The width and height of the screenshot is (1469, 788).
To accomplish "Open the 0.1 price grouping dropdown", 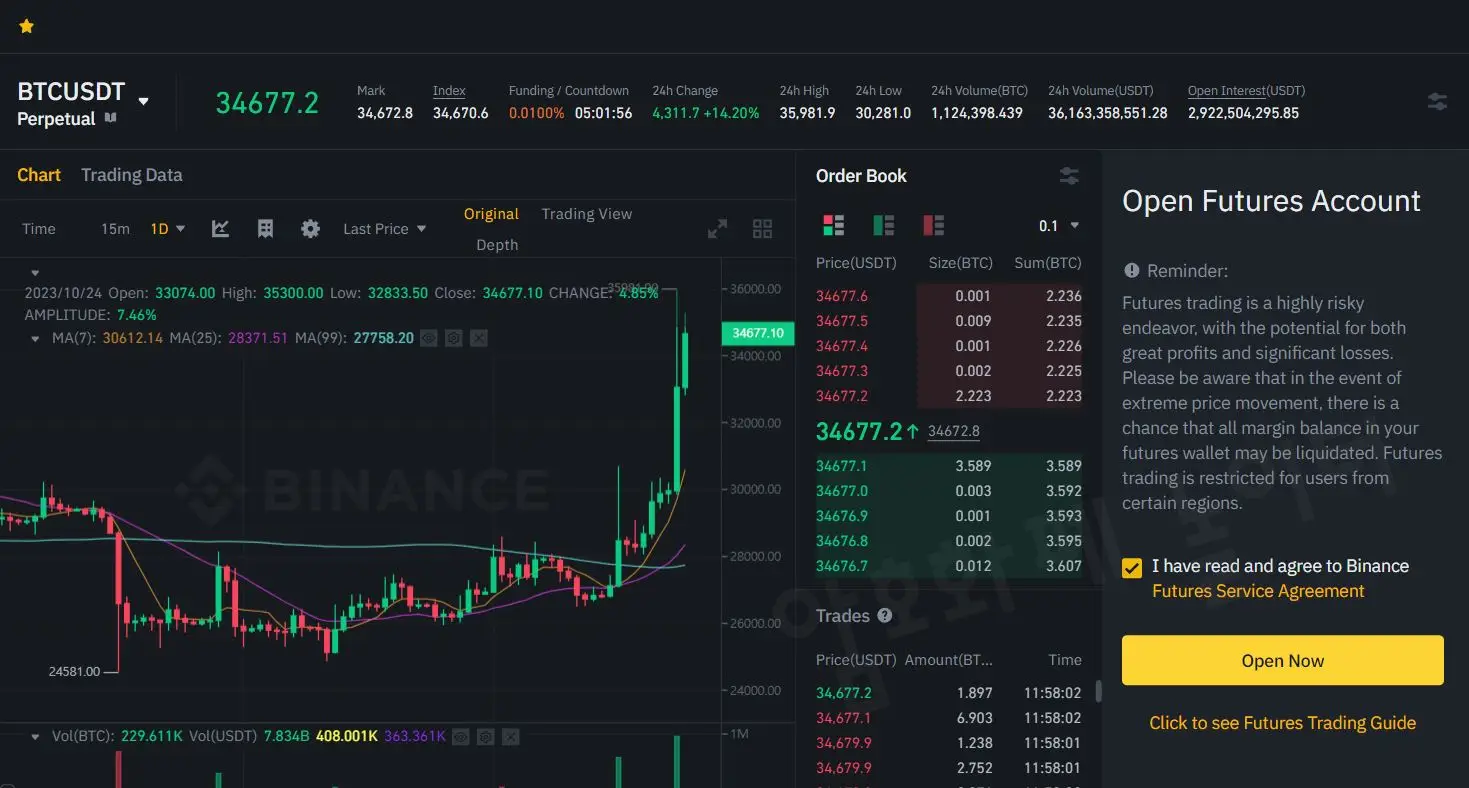I will pos(1059,226).
